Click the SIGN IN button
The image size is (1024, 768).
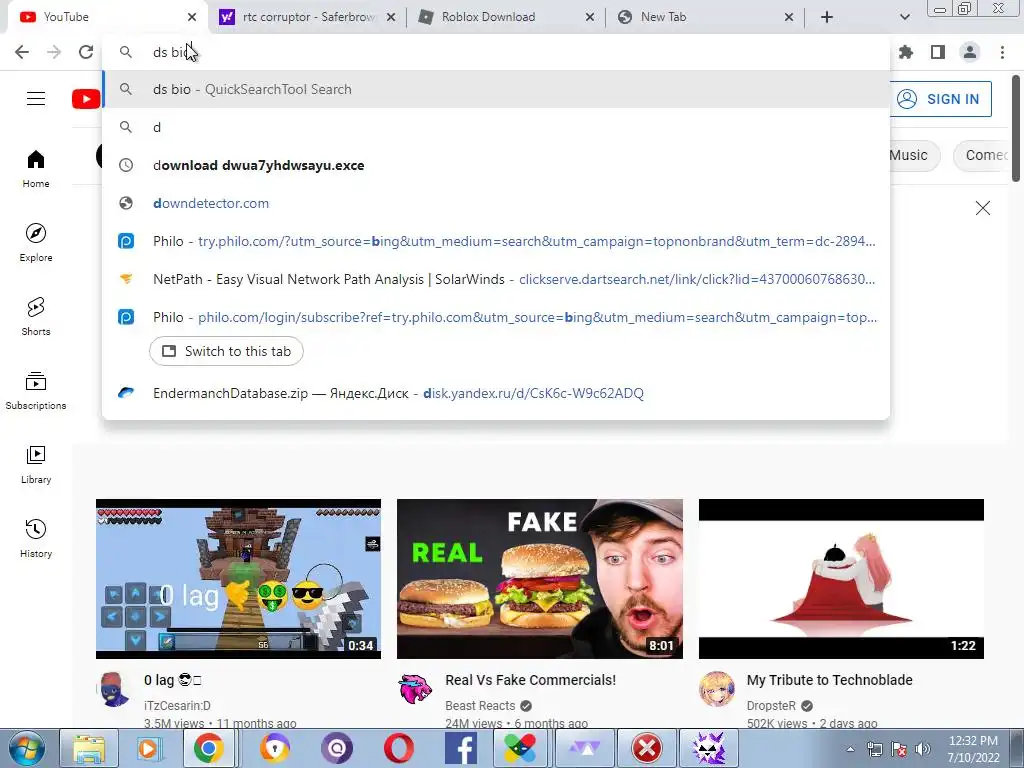[x=941, y=99]
